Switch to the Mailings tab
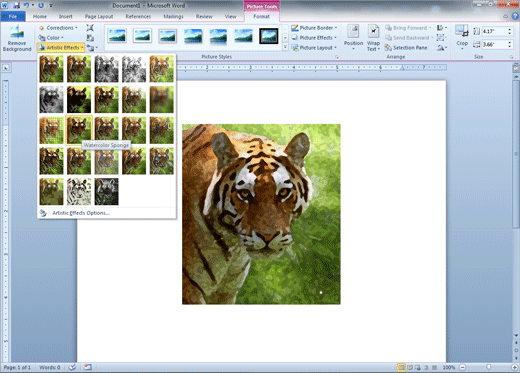Viewport: 520px width, 373px height. (x=173, y=16)
